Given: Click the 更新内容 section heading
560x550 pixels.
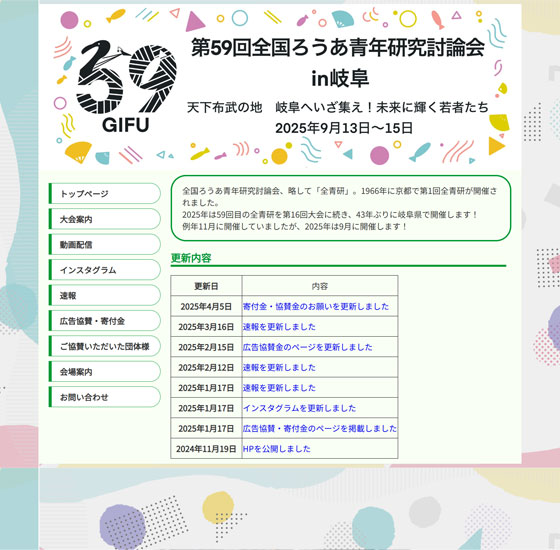Looking at the screenshot, I should pyautogui.click(x=191, y=258).
